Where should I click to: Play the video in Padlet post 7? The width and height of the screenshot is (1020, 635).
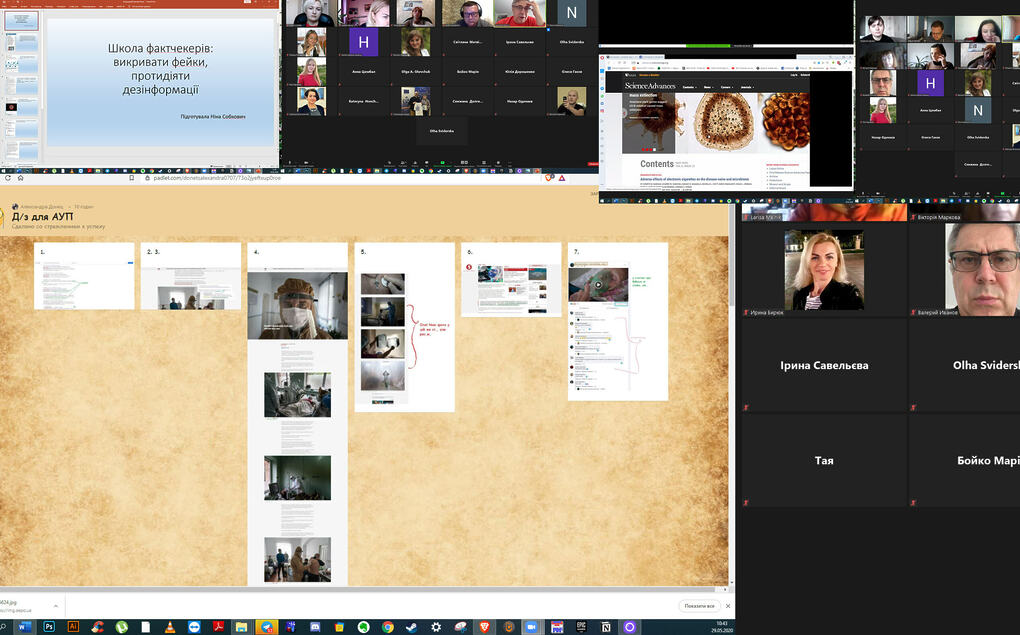coord(598,284)
